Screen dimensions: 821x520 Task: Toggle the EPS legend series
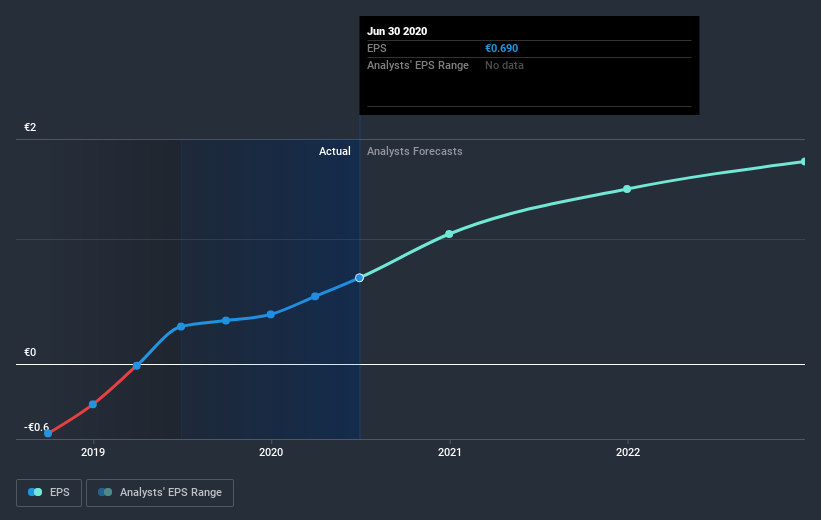49,492
